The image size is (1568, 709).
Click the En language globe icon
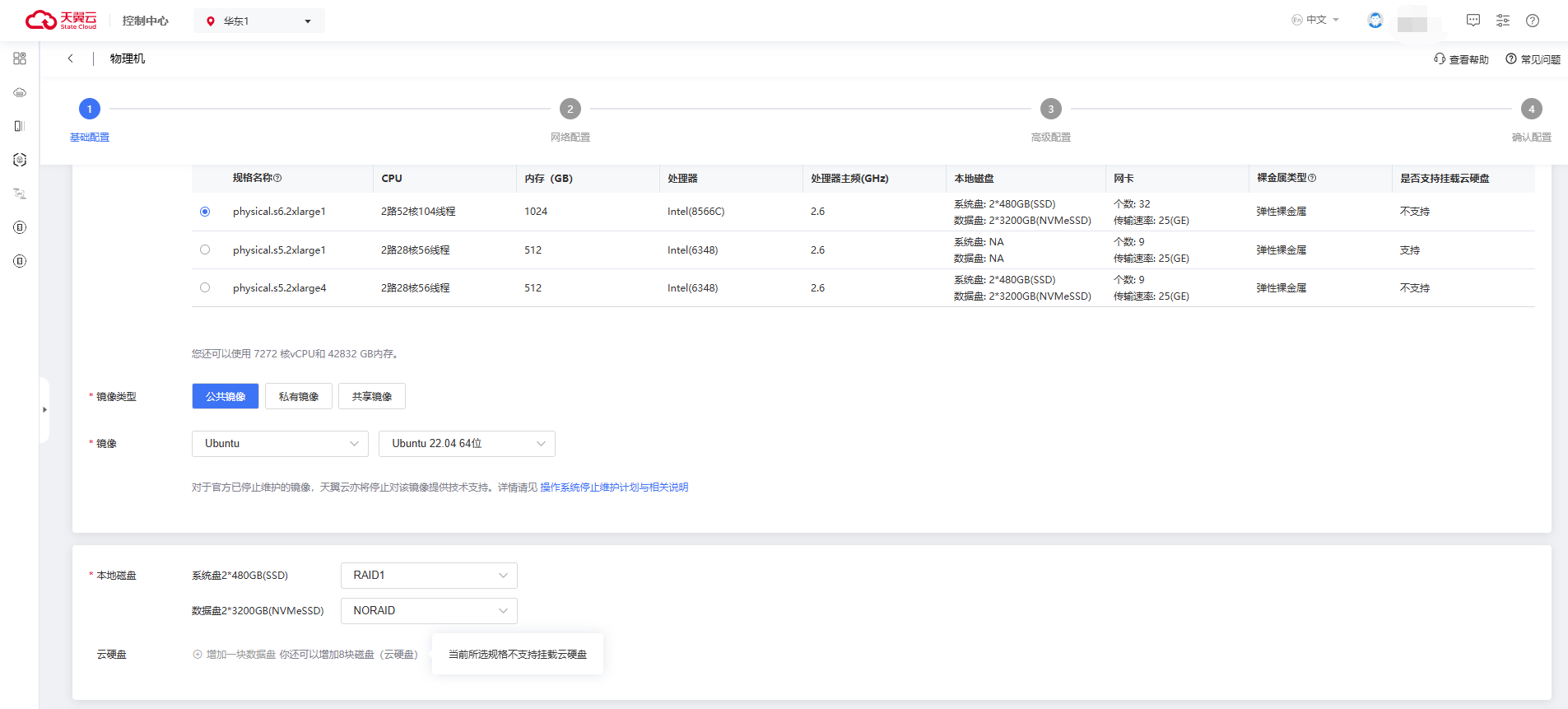[x=1297, y=20]
